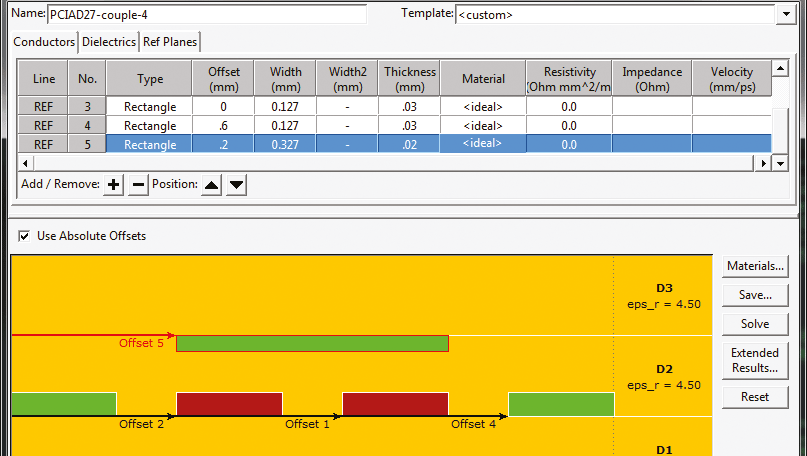The height and width of the screenshot is (456, 807).
Task: Click the No. column header
Action: click(x=87, y=78)
